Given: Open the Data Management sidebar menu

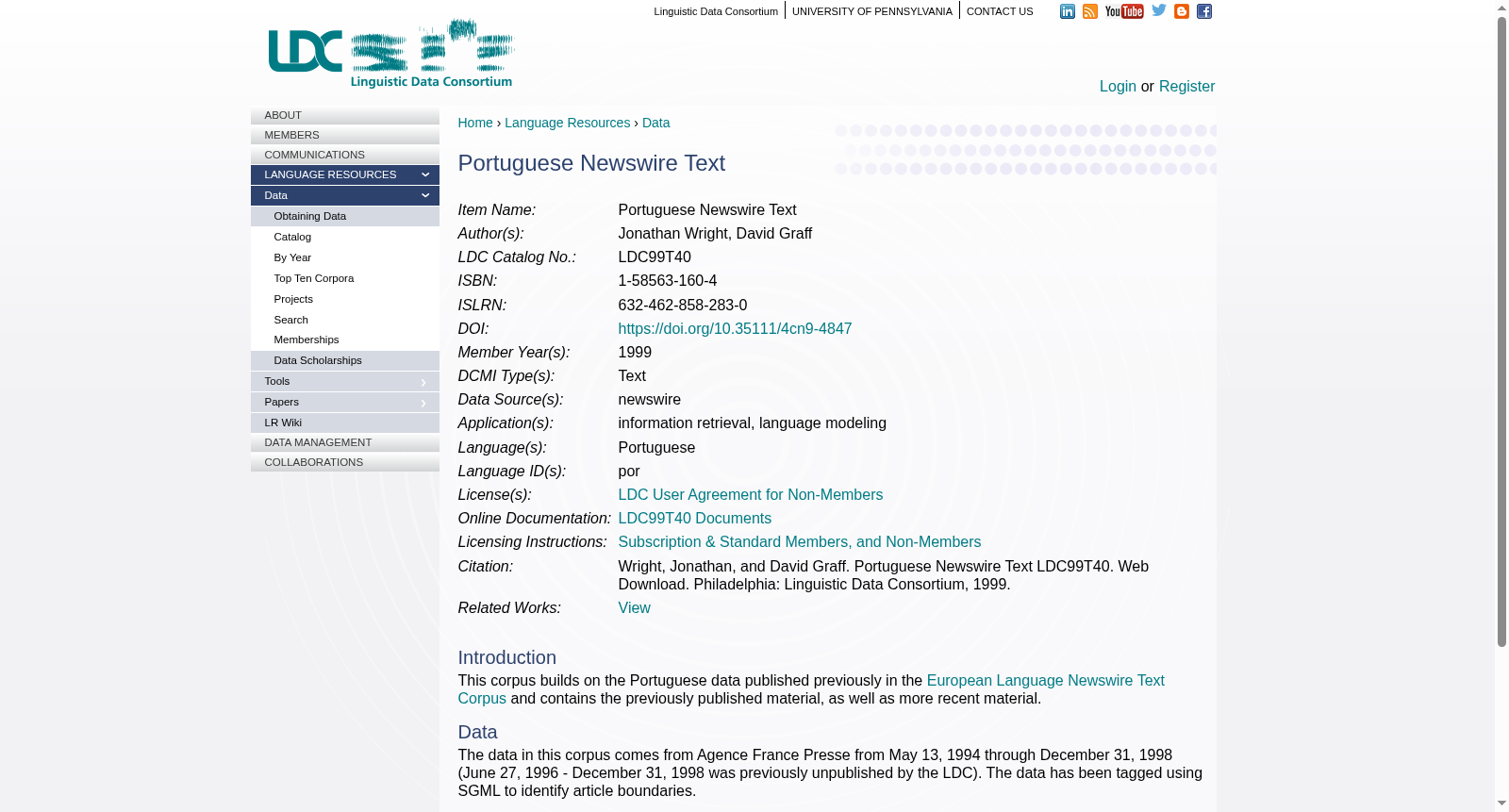Looking at the screenshot, I should [x=345, y=442].
